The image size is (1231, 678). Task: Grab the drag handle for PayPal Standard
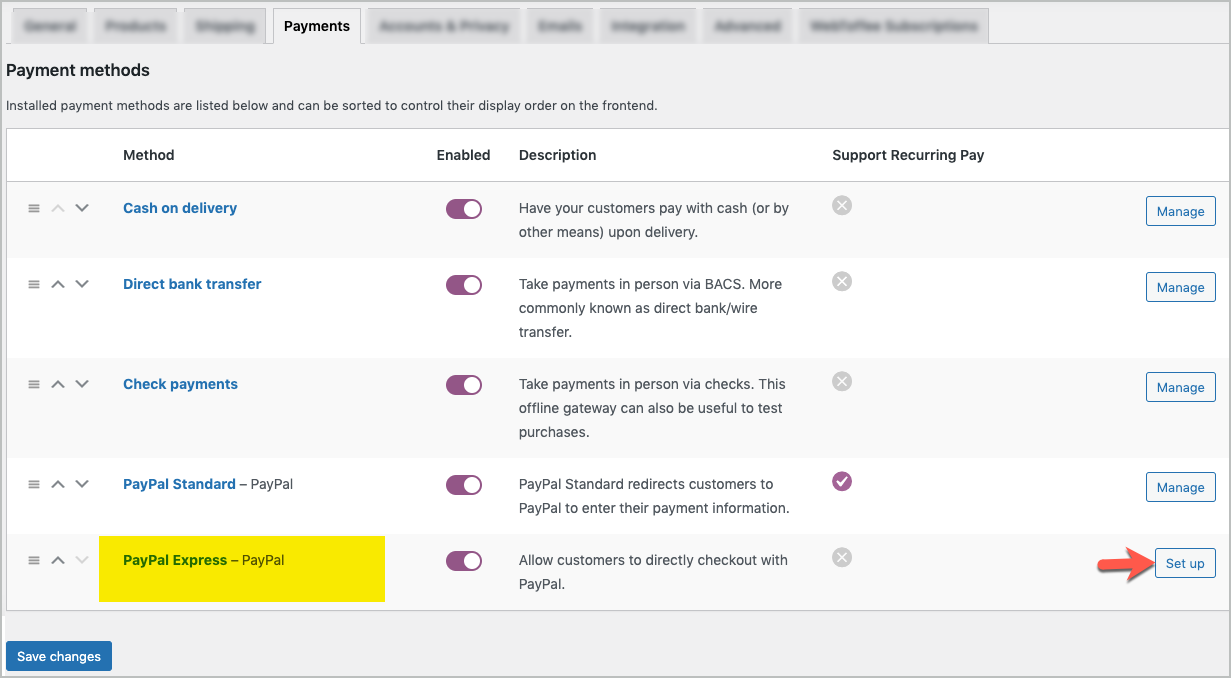tap(33, 484)
